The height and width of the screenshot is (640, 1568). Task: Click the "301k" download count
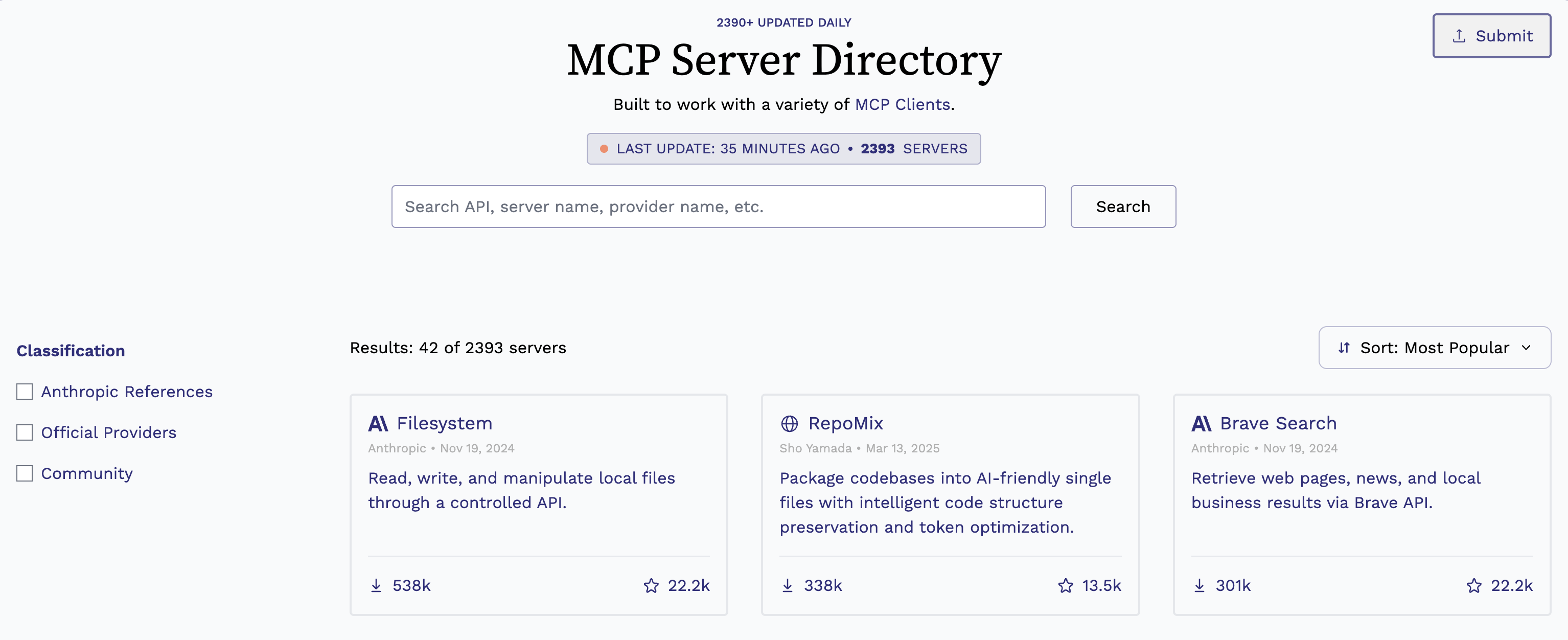1233,585
